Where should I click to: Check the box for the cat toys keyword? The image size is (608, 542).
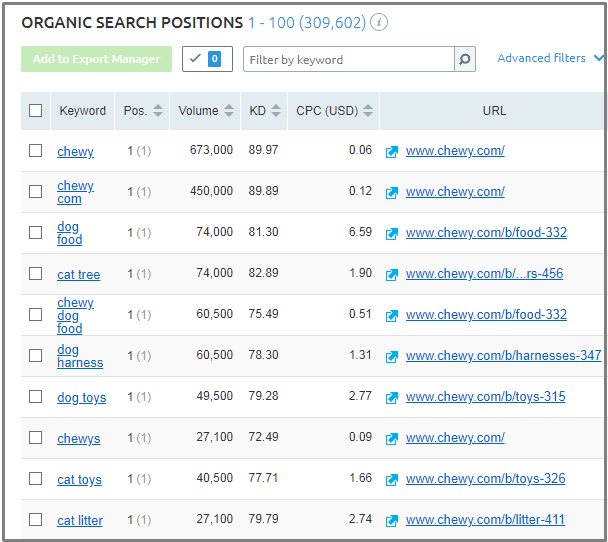(35, 478)
